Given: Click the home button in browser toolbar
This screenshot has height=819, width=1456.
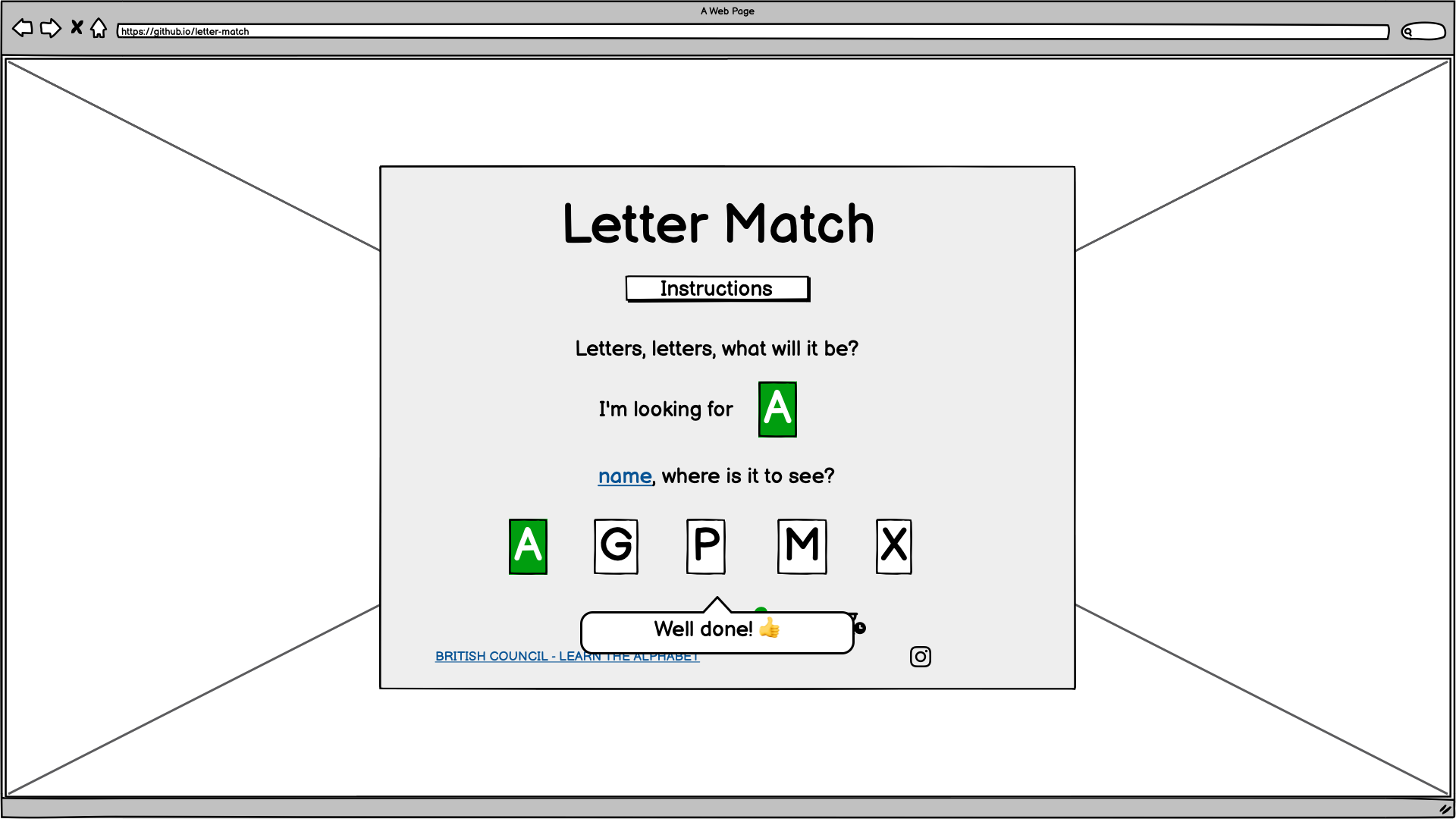Looking at the screenshot, I should click(98, 28).
